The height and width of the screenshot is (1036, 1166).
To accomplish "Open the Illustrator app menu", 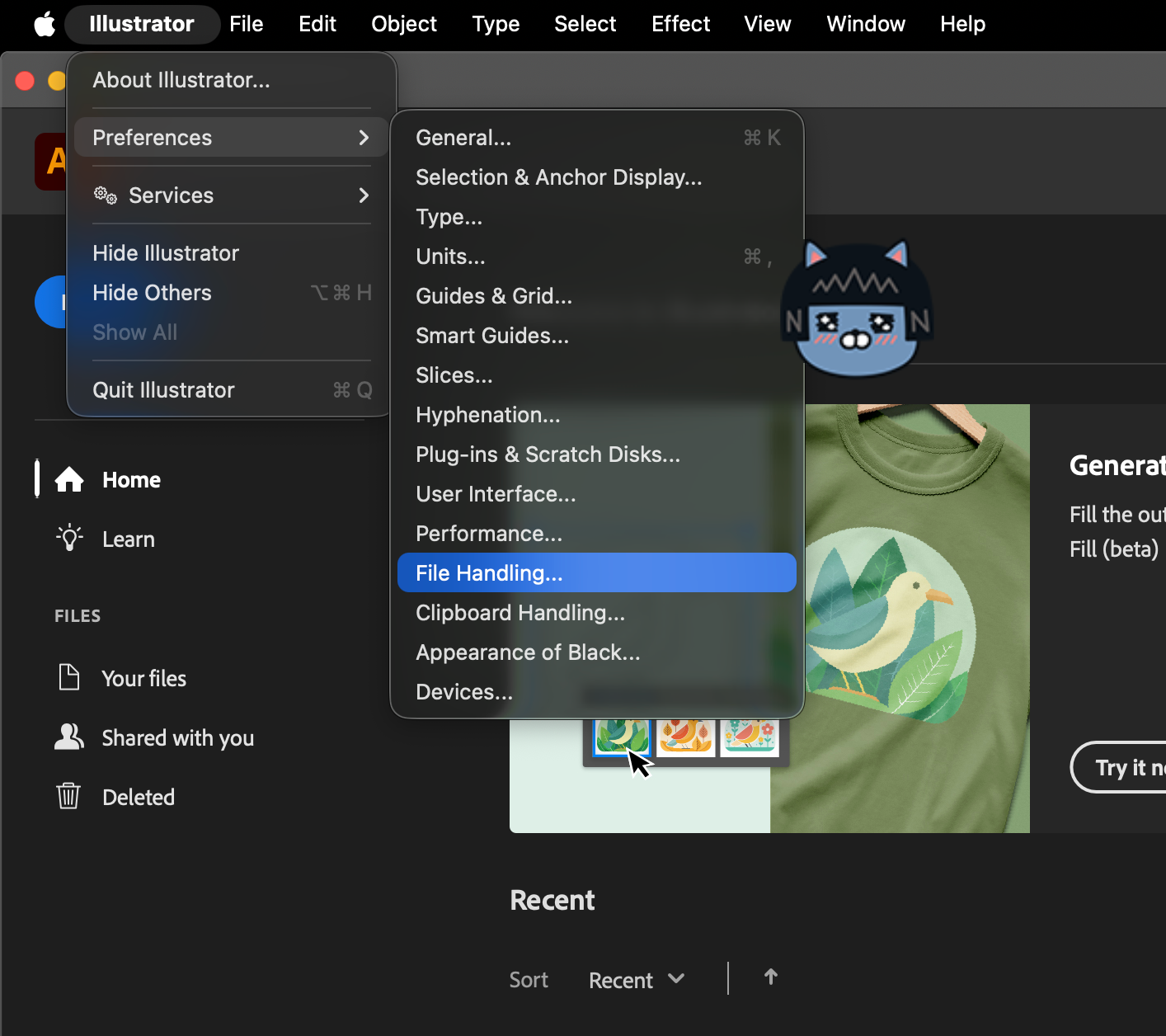I will 142,24.
